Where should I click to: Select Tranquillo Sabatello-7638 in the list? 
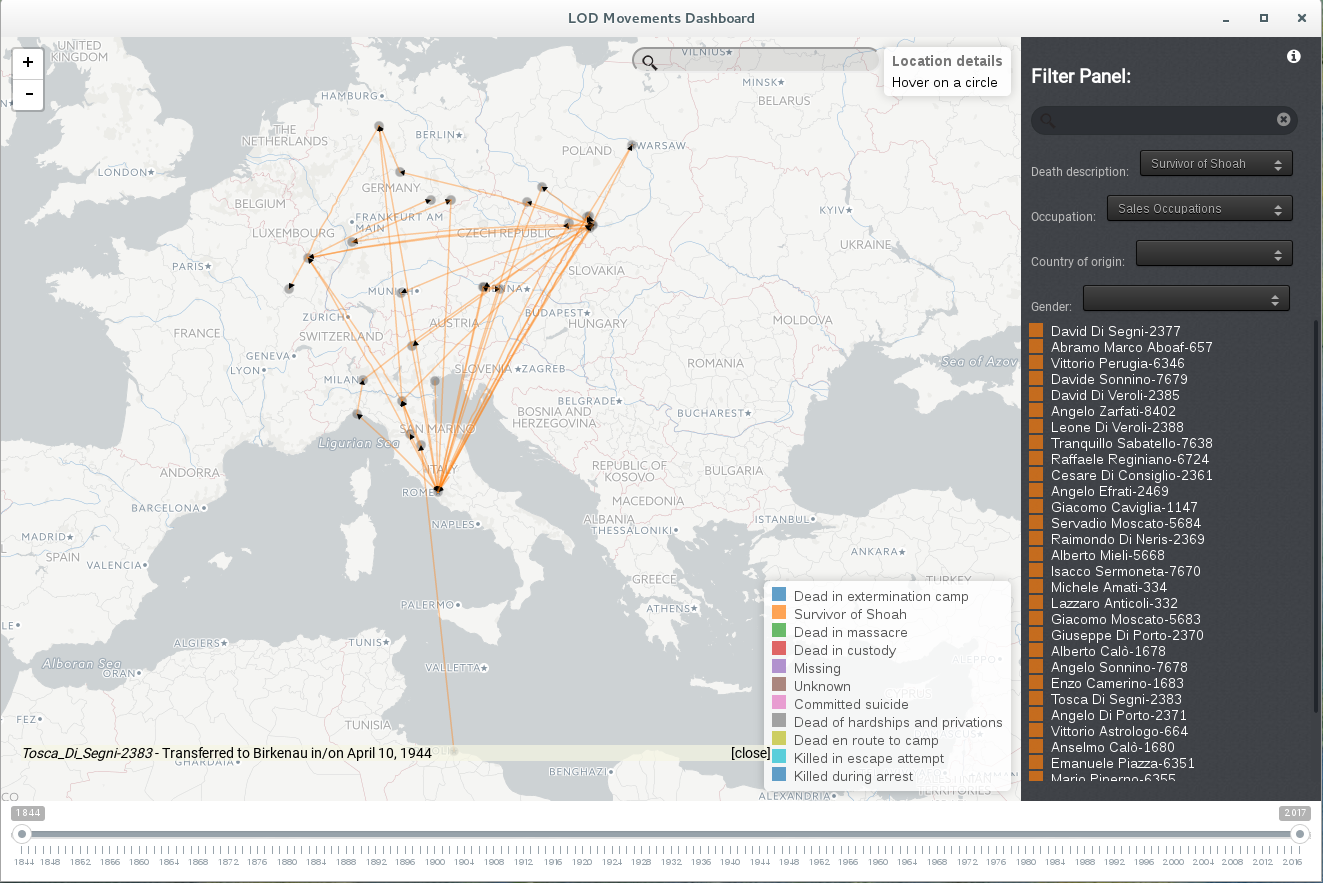click(1131, 443)
